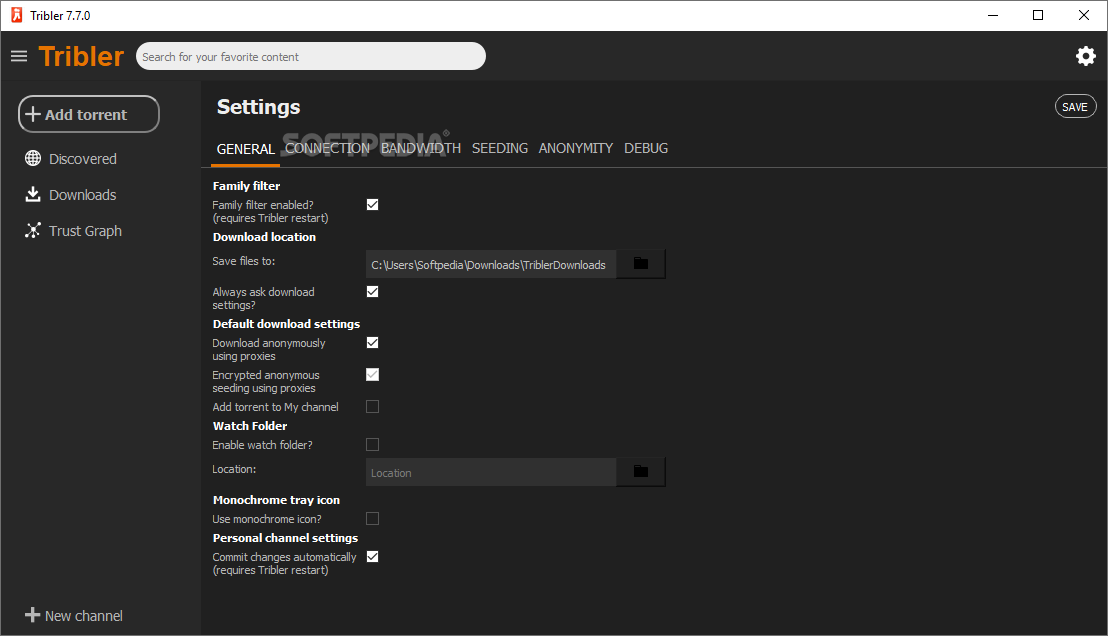Screen dimensions: 1108x636
Task: Click the watch folder Location field
Action: (491, 472)
